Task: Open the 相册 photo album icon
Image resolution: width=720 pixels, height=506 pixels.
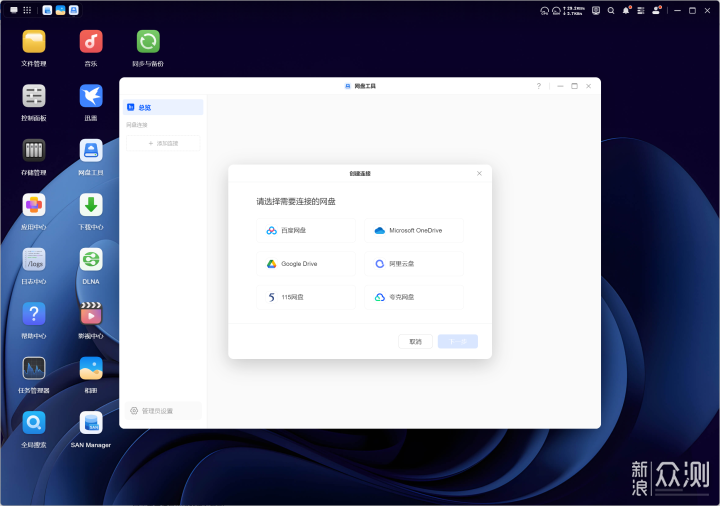Action: point(91,368)
